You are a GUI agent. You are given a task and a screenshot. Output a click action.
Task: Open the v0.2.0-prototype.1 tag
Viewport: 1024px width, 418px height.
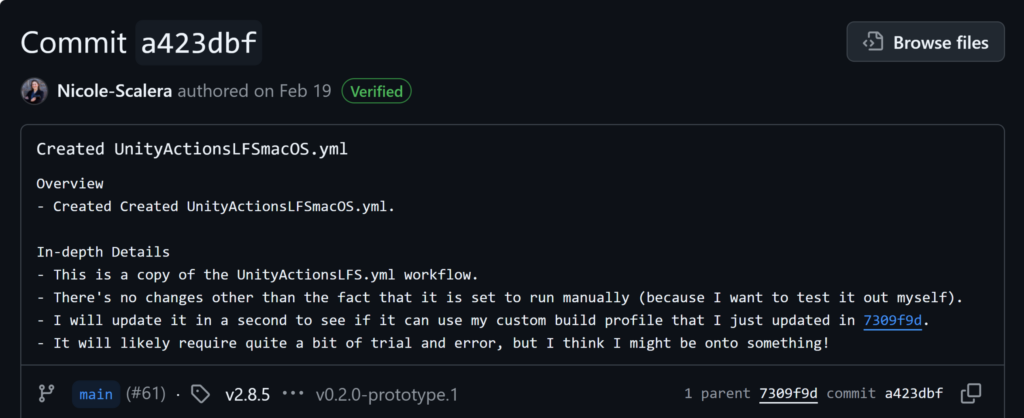[x=387, y=394]
